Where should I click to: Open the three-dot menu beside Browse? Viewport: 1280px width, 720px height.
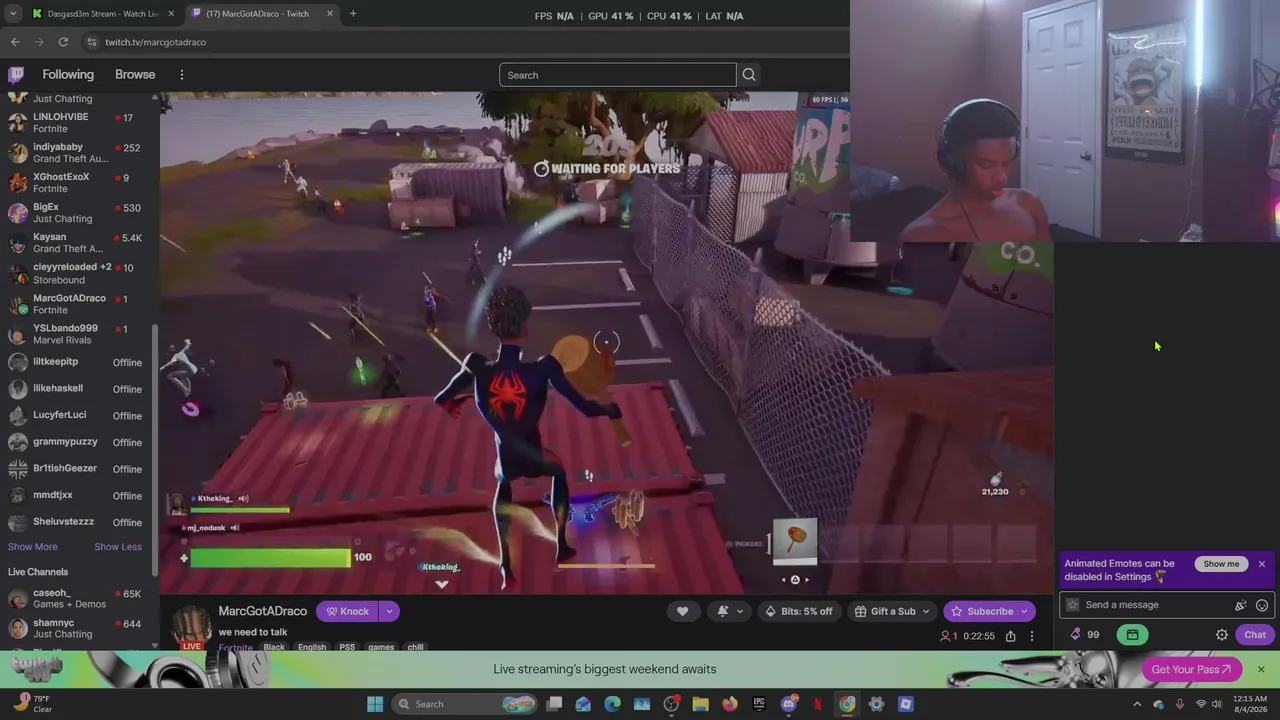point(182,75)
